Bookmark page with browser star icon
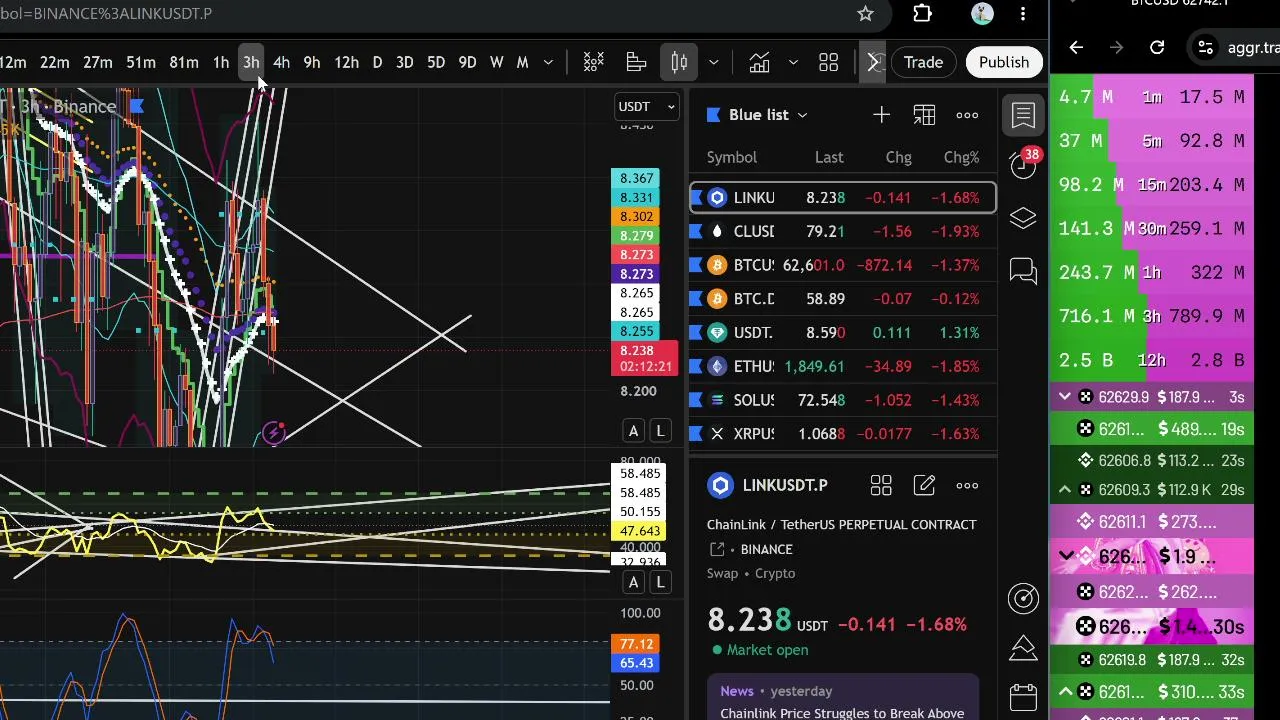The width and height of the screenshot is (1280, 720). tap(865, 14)
